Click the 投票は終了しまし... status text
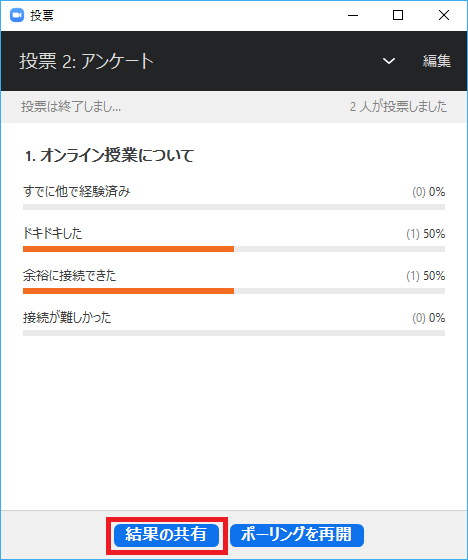 [x=71, y=107]
